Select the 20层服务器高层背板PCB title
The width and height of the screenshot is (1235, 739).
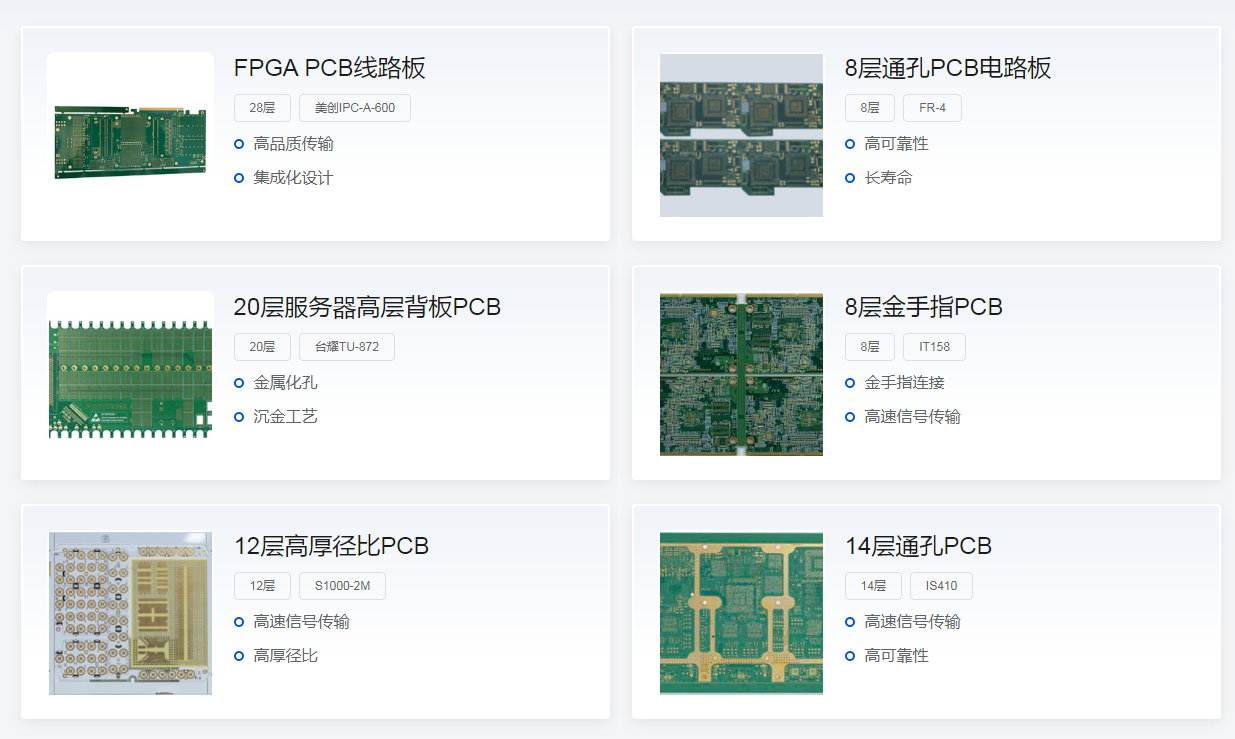point(367,307)
